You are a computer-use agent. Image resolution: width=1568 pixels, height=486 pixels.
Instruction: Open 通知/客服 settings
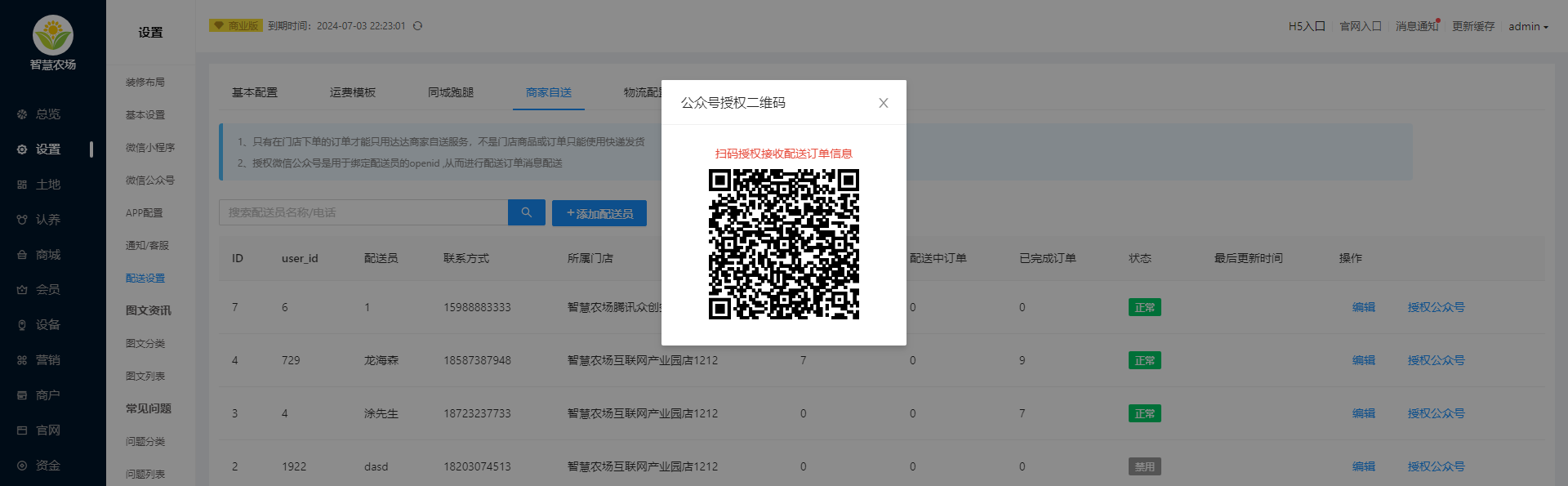pos(148,246)
